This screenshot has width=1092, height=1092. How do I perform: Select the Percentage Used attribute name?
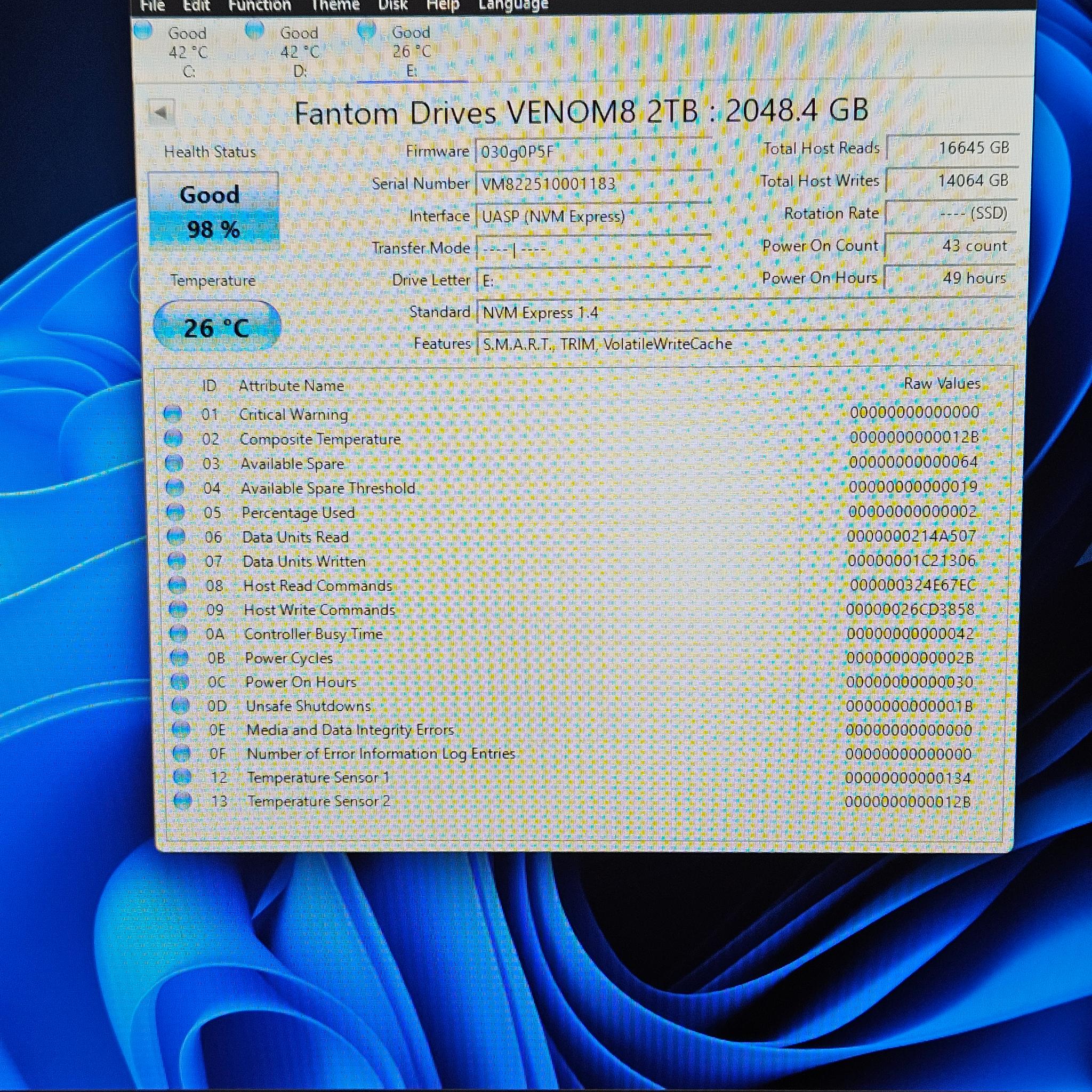click(298, 512)
